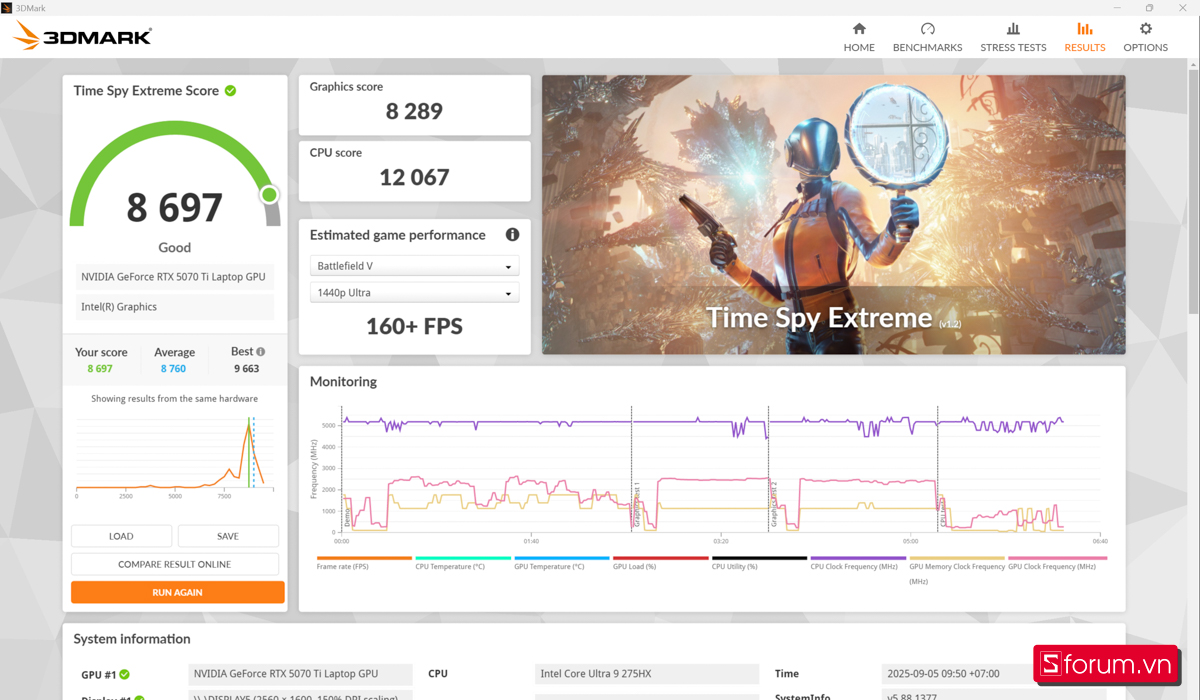Click the Graphics test 1 marker in graph
Viewport: 1200px width, 700px height.
(x=636, y=505)
